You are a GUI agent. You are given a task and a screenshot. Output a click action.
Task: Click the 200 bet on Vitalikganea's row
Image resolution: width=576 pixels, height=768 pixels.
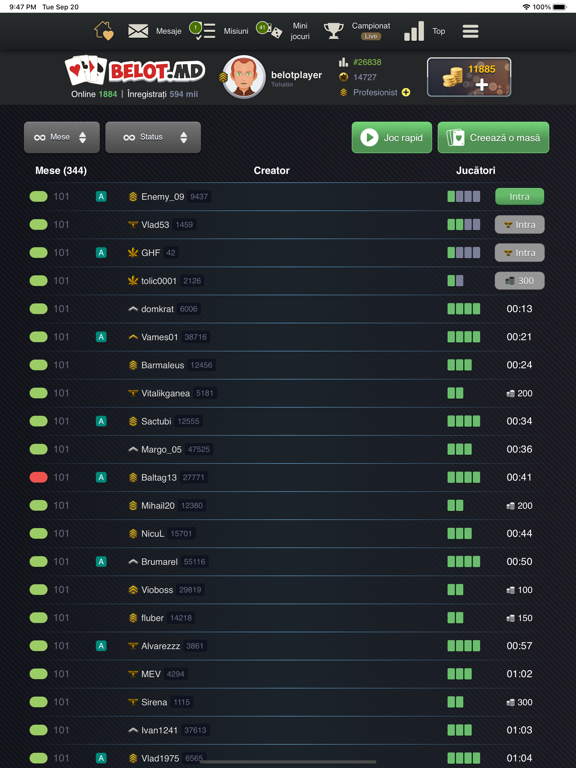[519, 393]
